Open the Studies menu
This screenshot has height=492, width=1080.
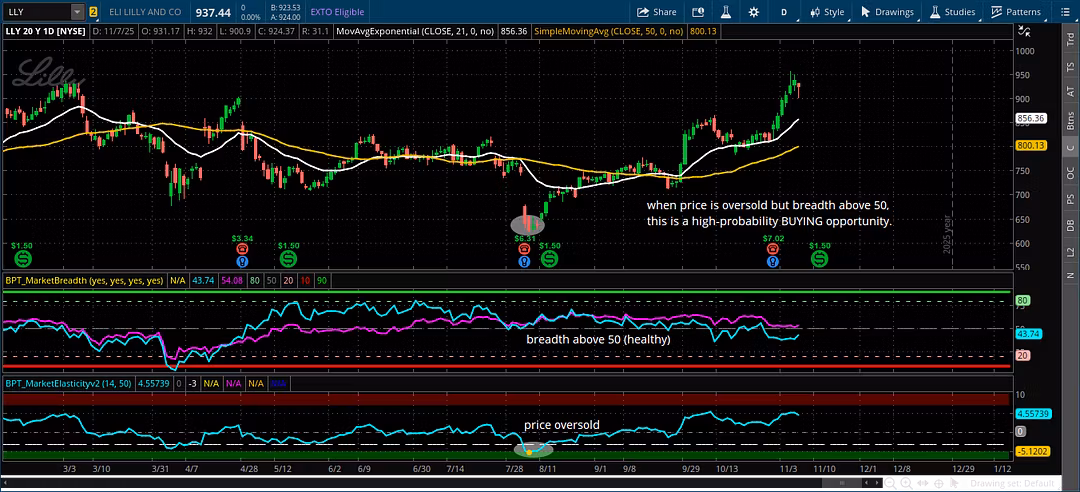click(952, 12)
